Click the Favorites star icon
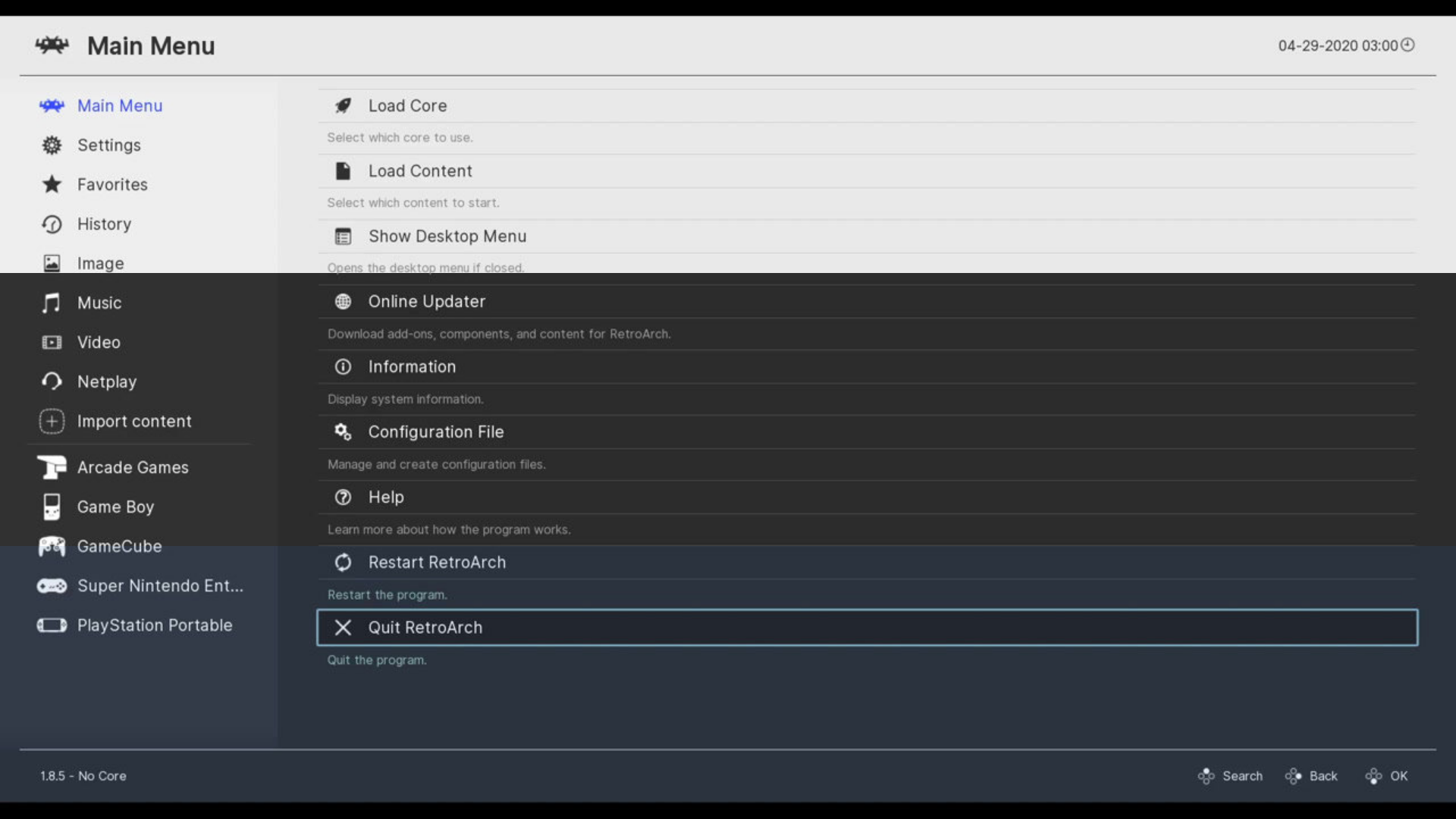Screen dimensions: 1456x819 52,184
